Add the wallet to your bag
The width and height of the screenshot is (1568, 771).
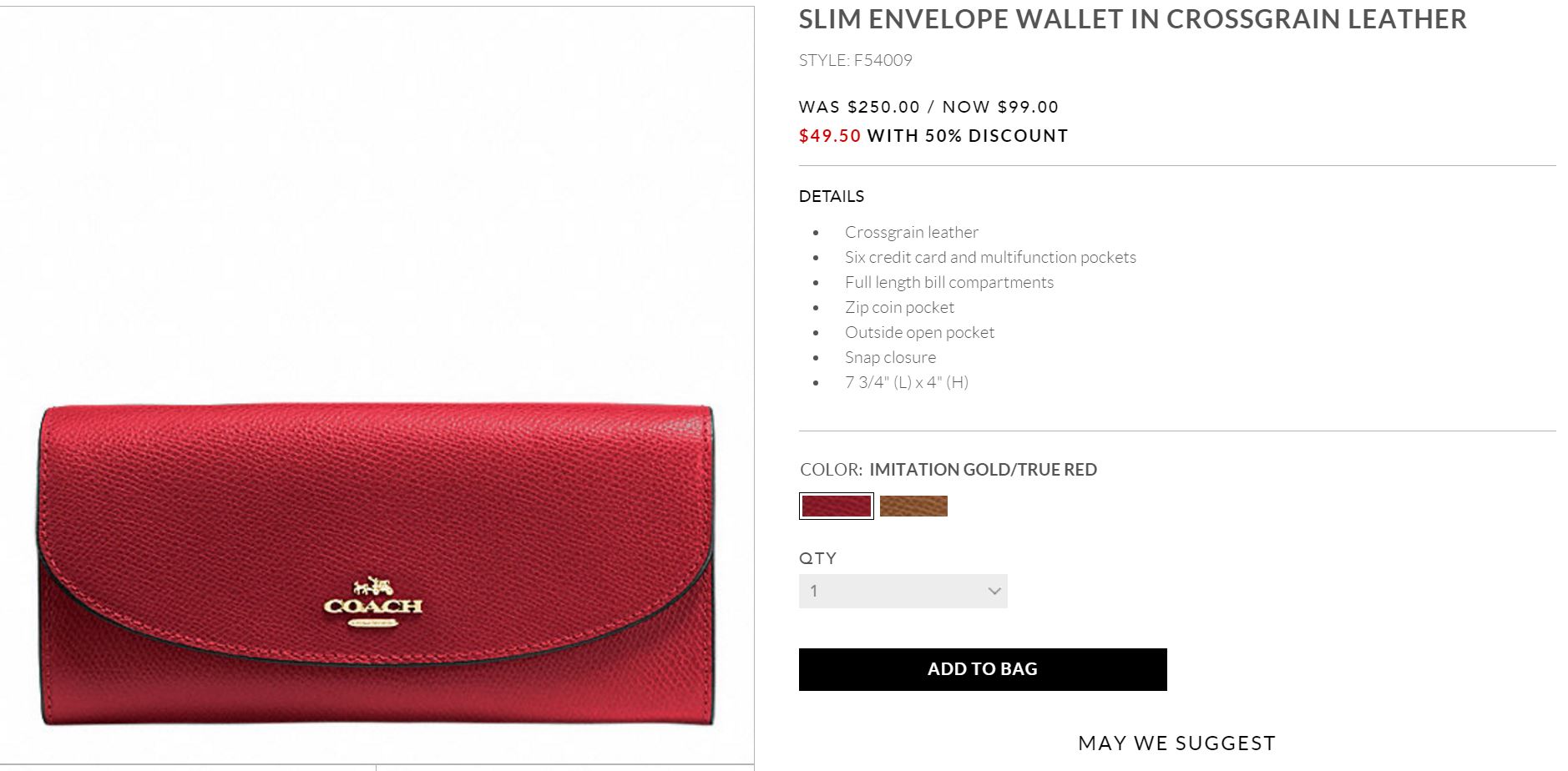[983, 669]
